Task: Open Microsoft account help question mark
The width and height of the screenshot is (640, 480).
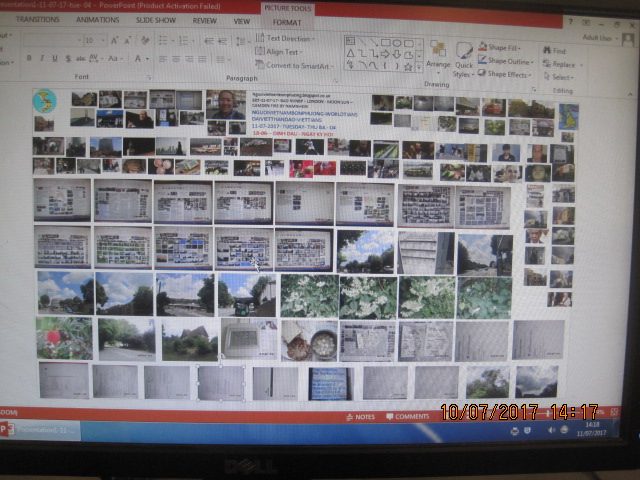Action: coord(570,22)
